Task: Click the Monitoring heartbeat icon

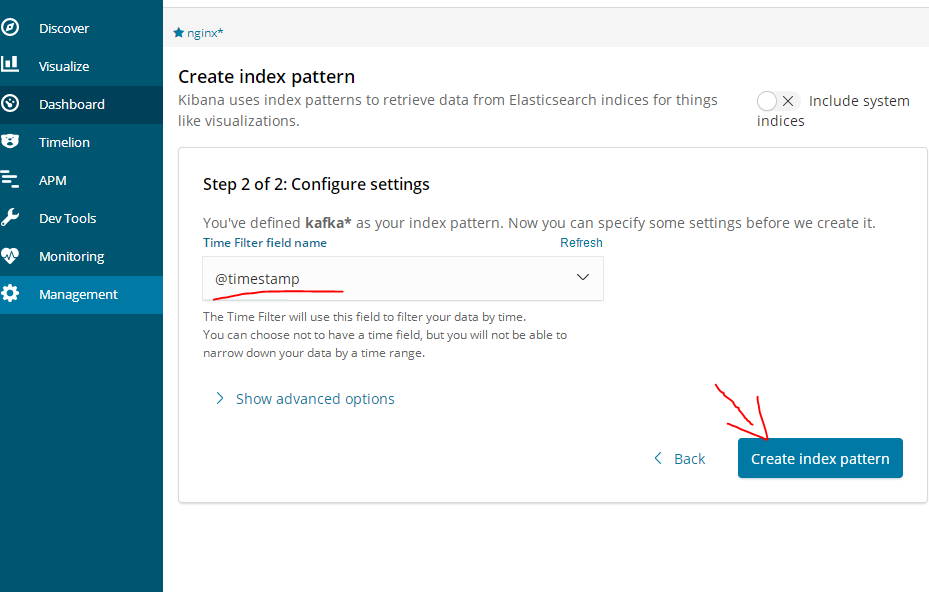Action: [x=10, y=256]
